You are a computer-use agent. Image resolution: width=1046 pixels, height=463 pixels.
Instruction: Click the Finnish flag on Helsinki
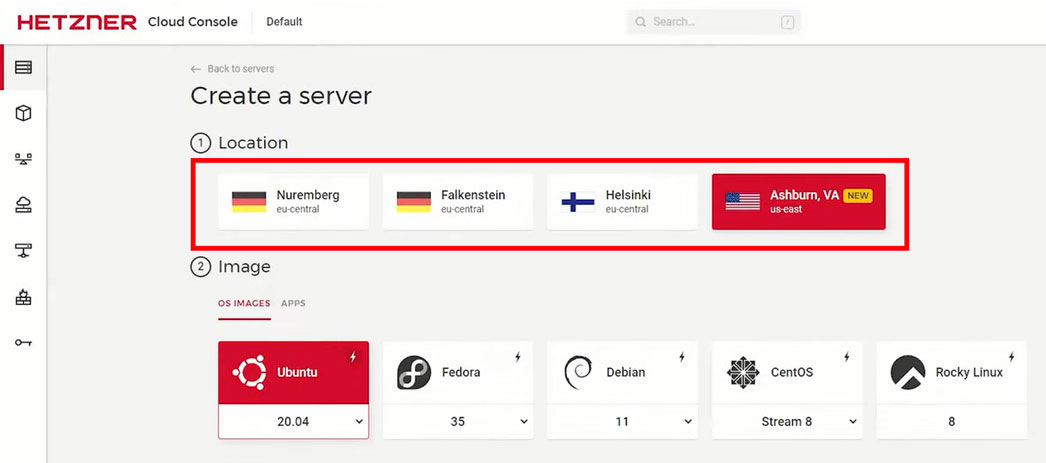[x=578, y=201]
